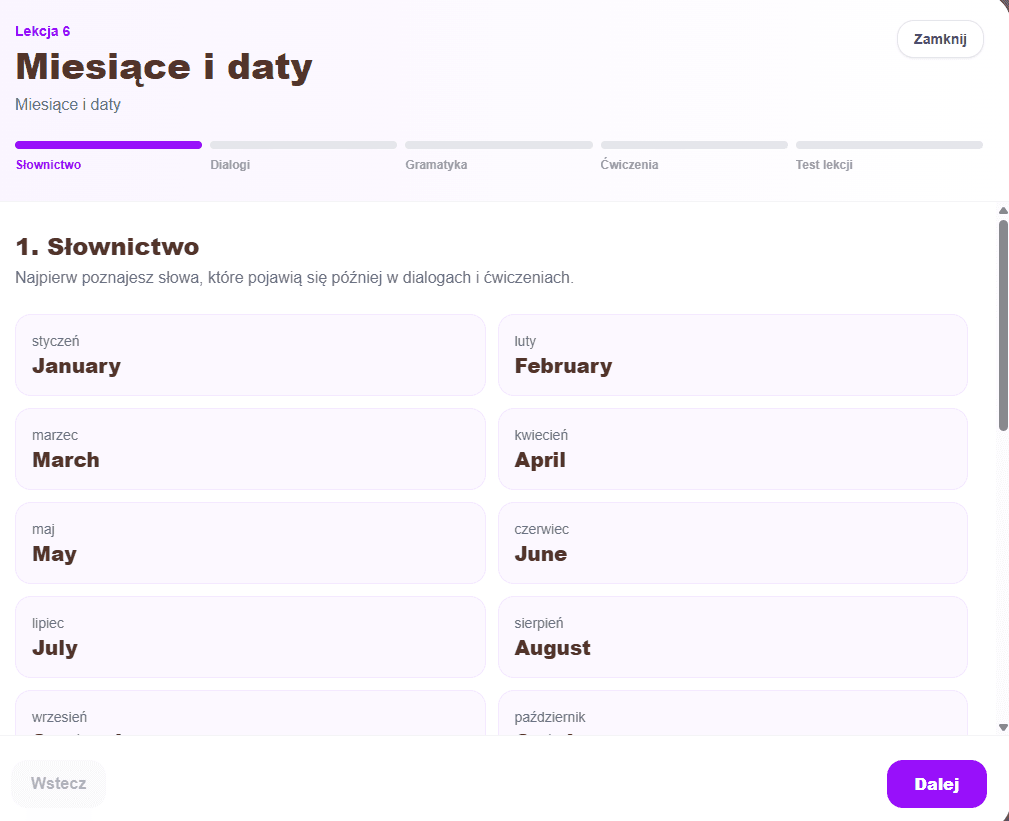
Task: Select the kwiecień April card
Action: (733, 449)
